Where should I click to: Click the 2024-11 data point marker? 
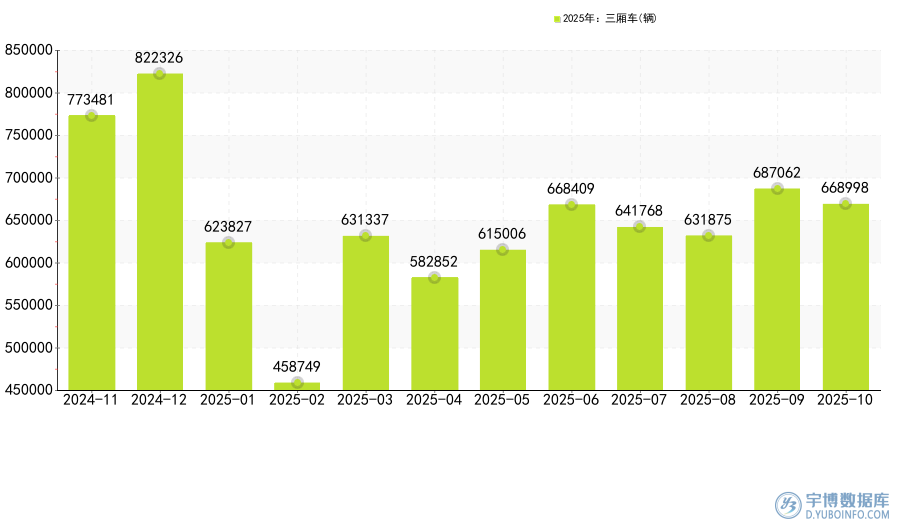coord(91,115)
